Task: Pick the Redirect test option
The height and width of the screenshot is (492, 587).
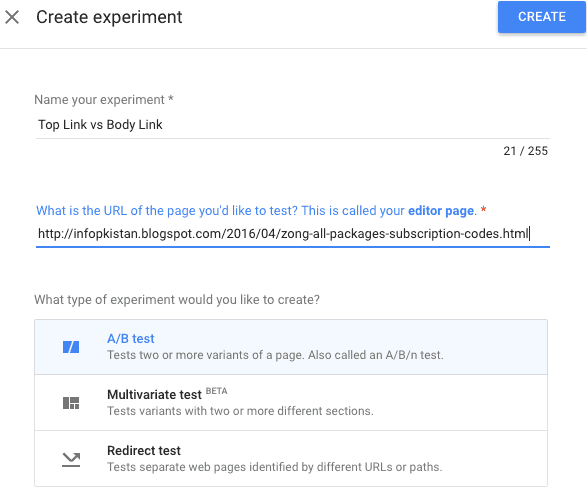Action: point(291,459)
